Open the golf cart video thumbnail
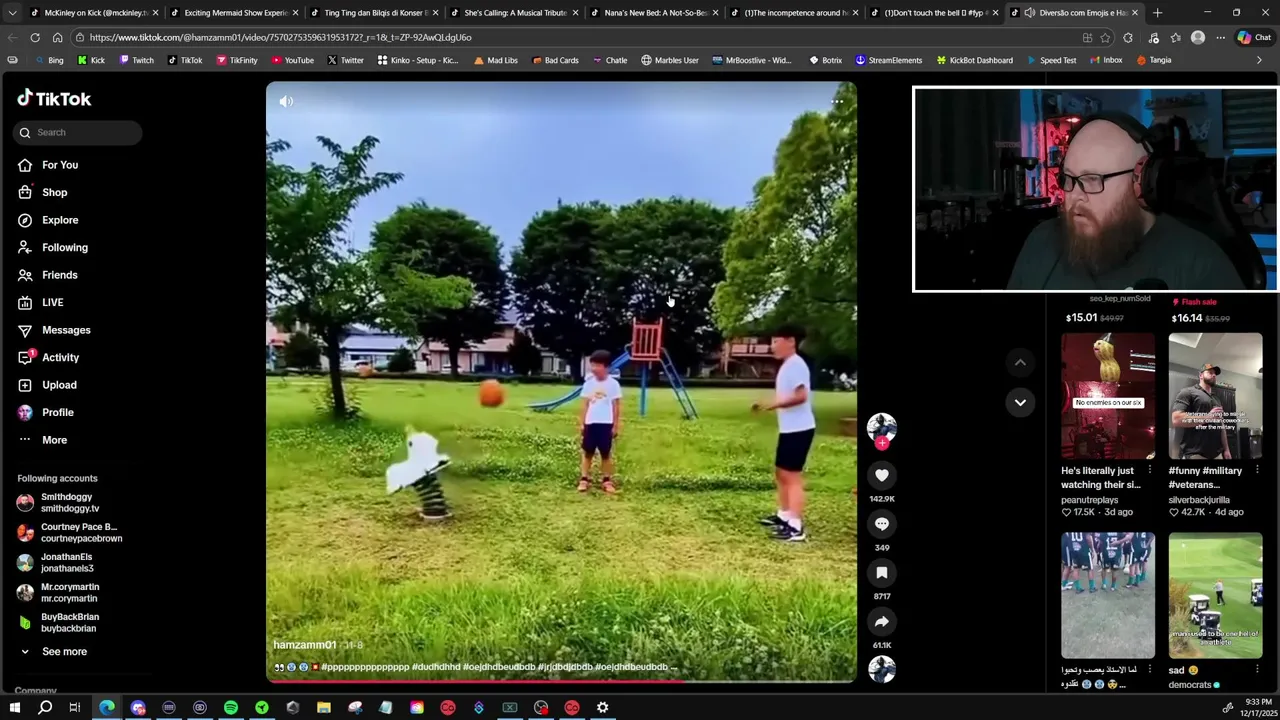Viewport: 1280px width, 720px height. 1215,596
